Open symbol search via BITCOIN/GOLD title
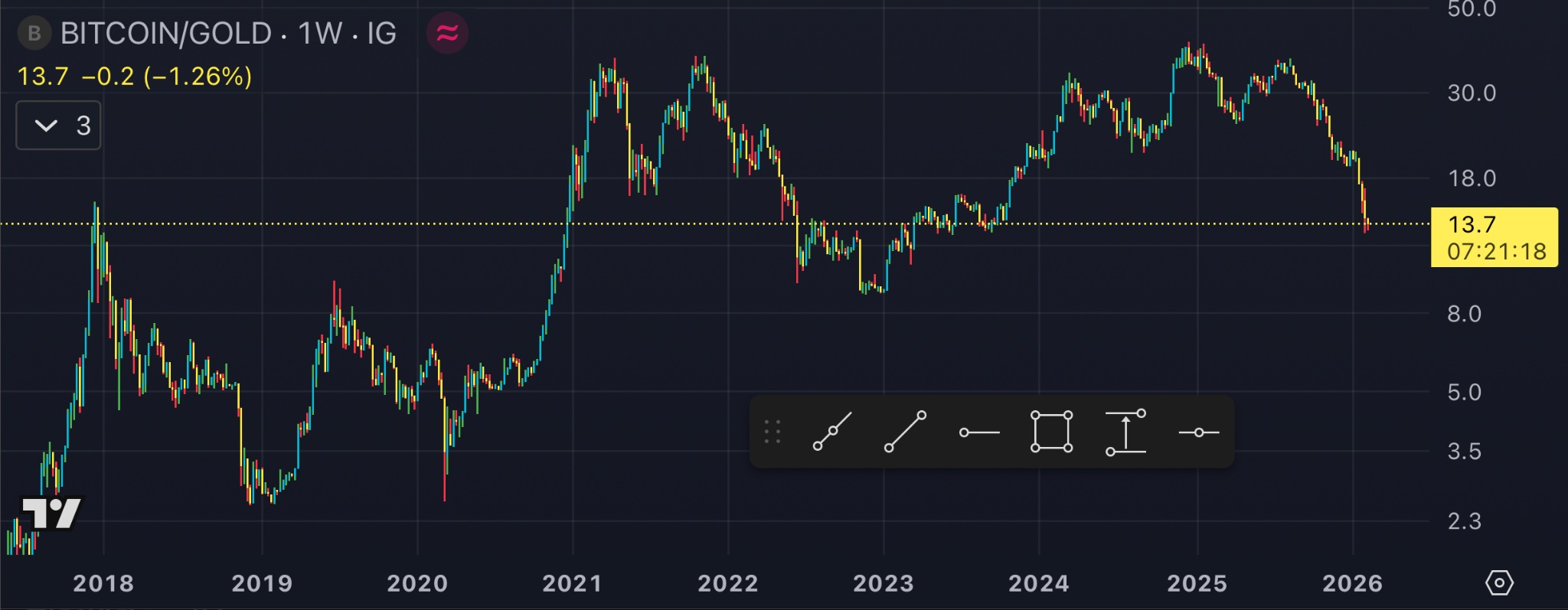The height and width of the screenshot is (610, 1568). (x=165, y=34)
